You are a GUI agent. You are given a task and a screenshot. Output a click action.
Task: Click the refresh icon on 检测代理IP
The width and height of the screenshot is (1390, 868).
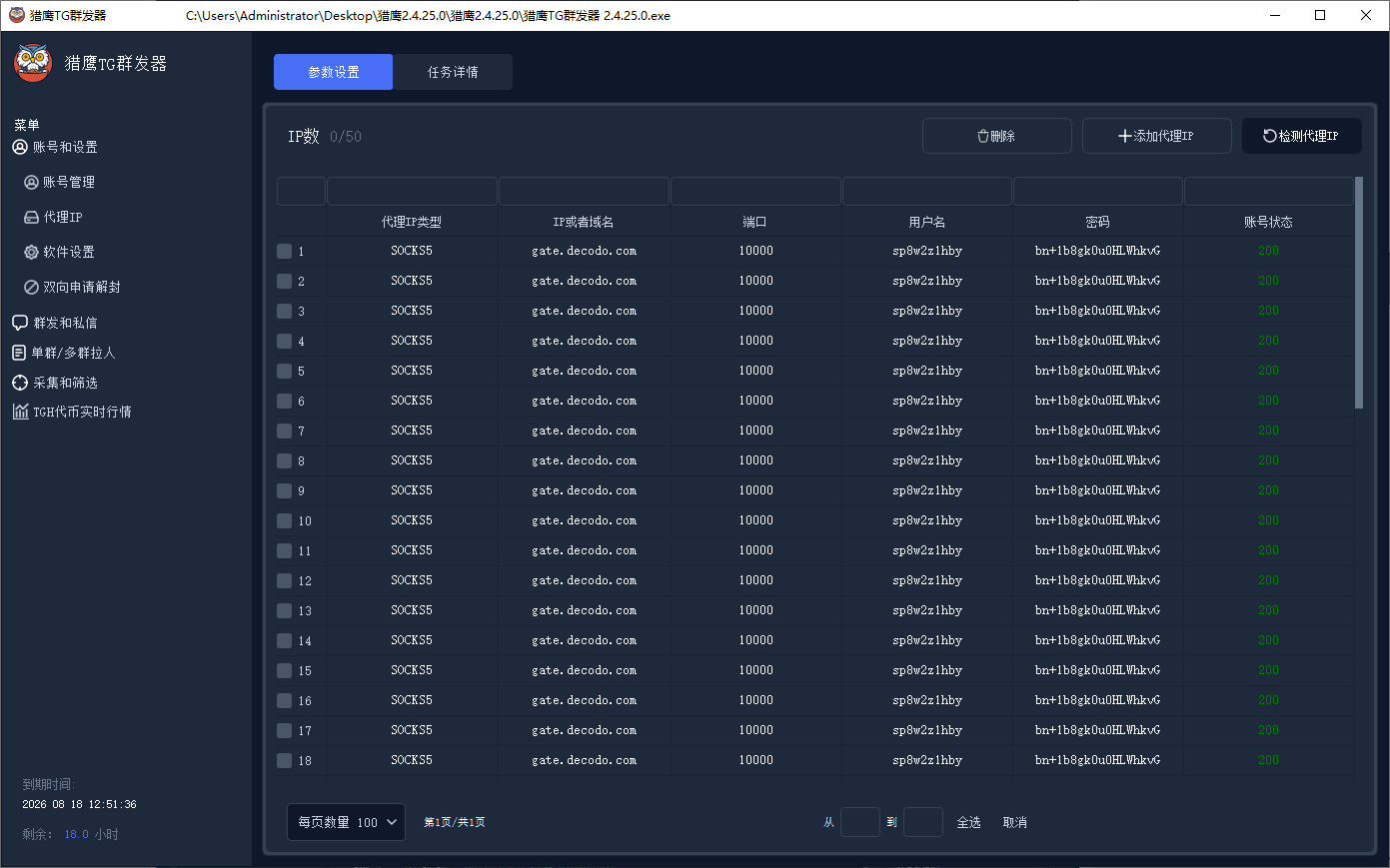tap(1270, 136)
